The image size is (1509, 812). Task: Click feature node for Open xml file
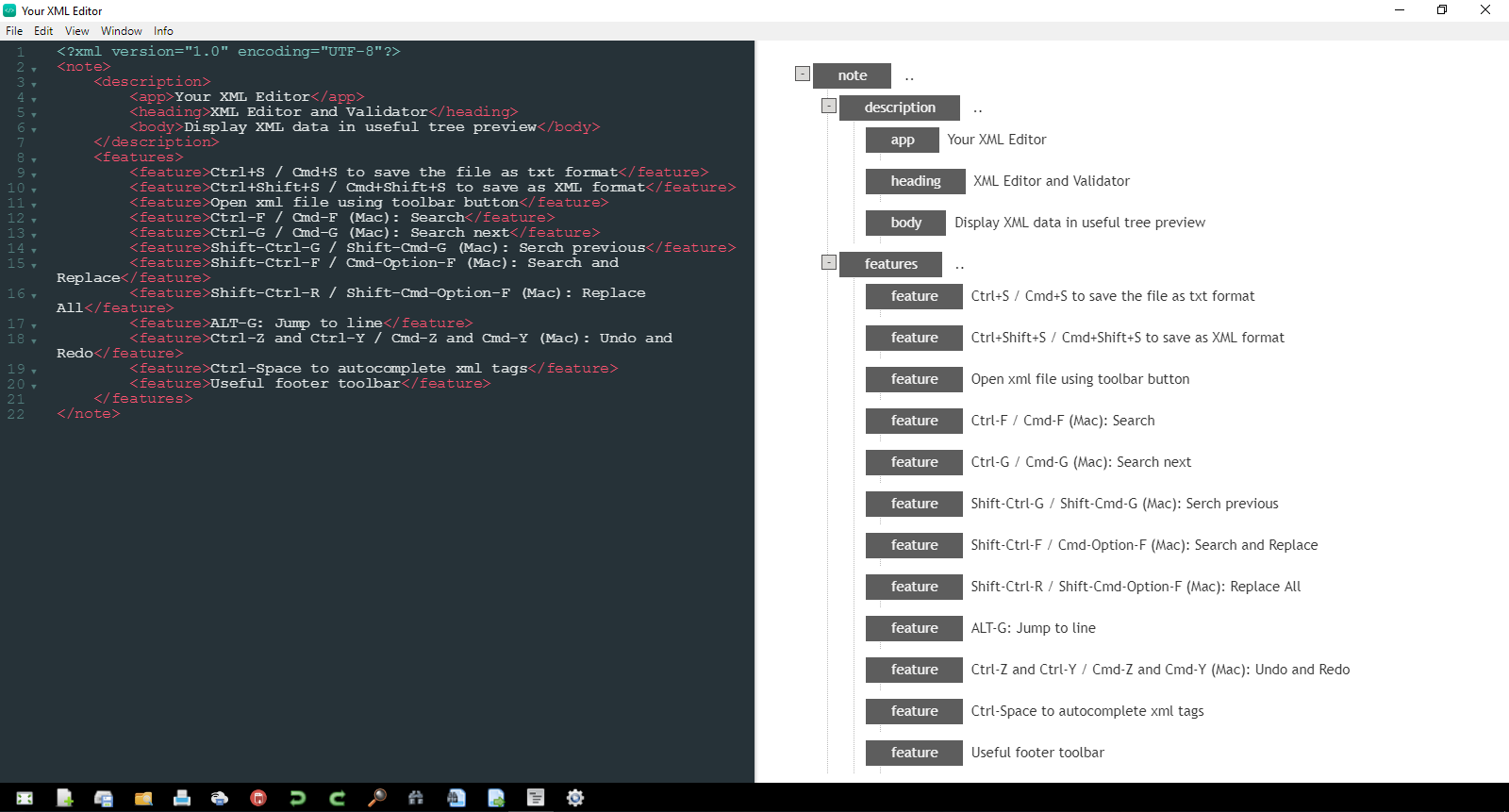tap(914, 379)
